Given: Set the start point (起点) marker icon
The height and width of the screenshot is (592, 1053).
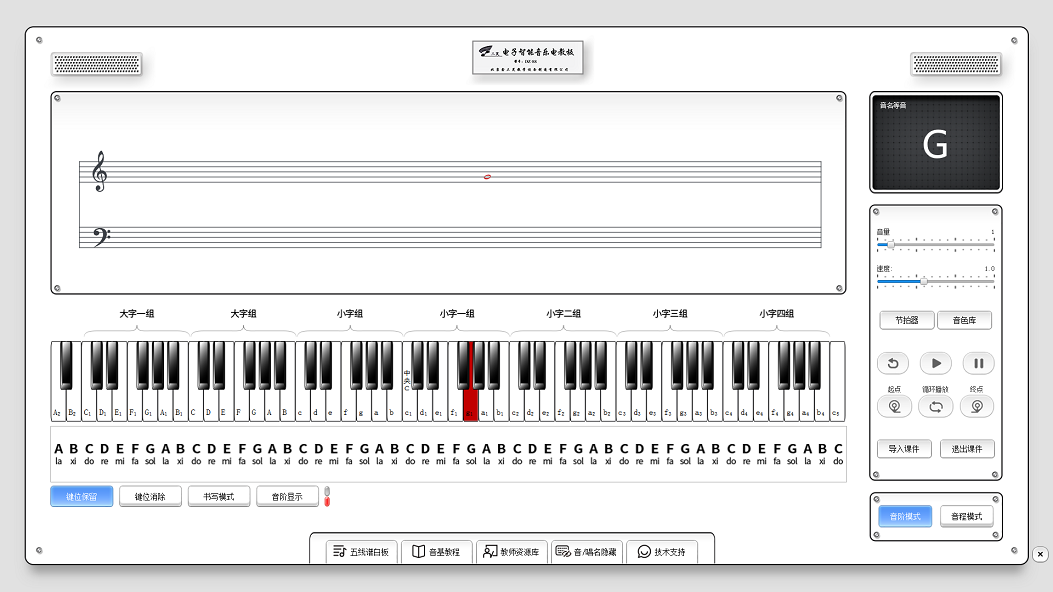Looking at the screenshot, I should (x=895, y=406).
